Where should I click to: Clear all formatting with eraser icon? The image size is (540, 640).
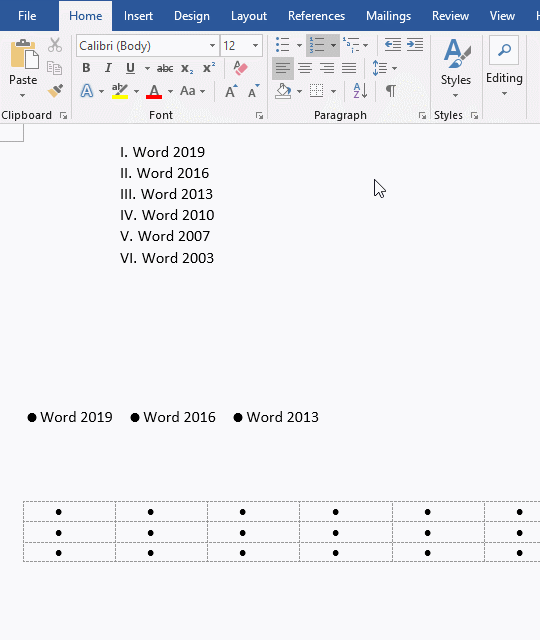coord(240,68)
